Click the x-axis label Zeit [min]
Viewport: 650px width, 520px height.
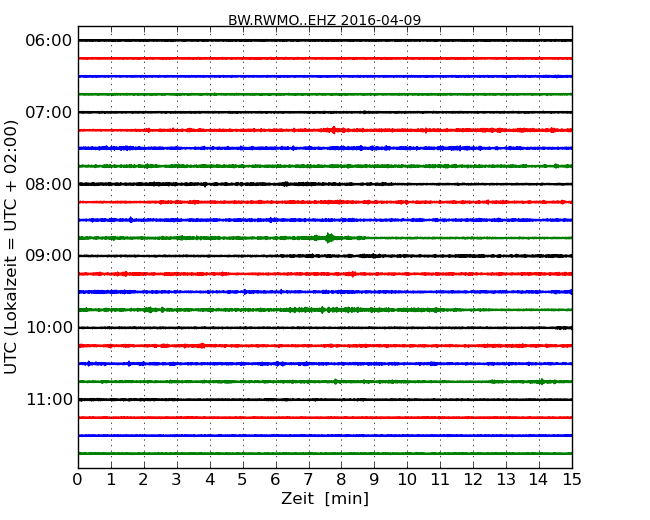(325, 498)
